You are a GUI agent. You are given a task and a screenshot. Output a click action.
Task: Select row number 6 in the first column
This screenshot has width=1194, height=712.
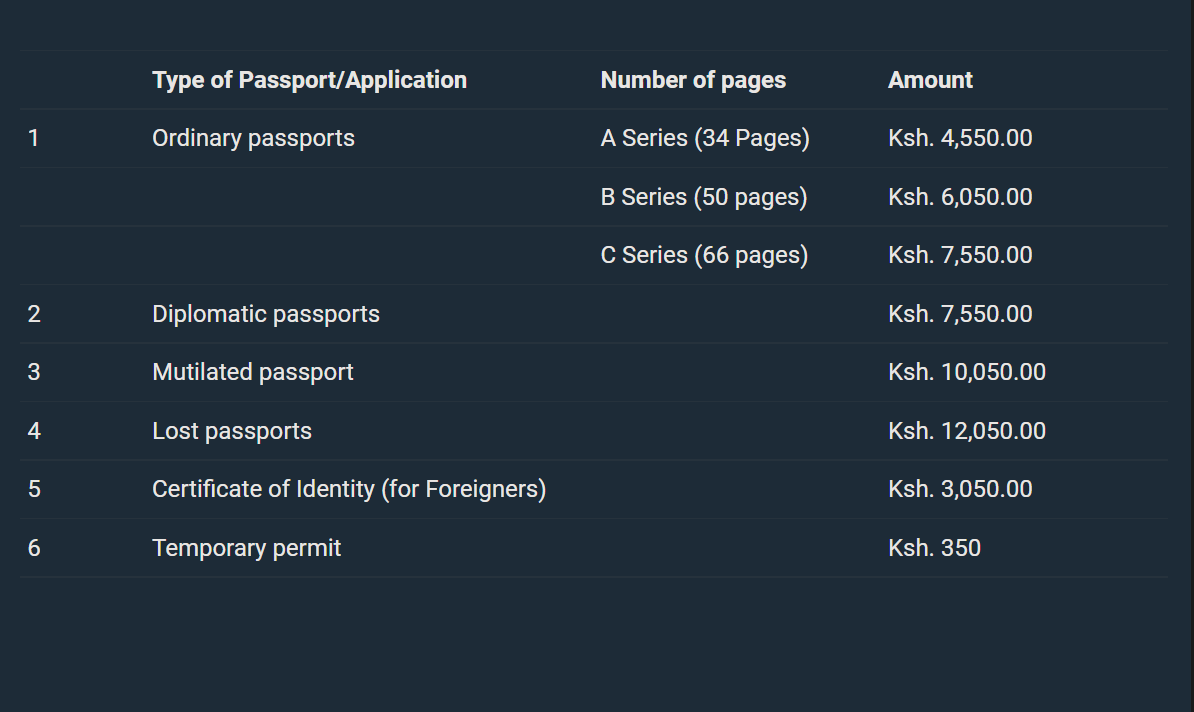pyautogui.click(x=34, y=548)
